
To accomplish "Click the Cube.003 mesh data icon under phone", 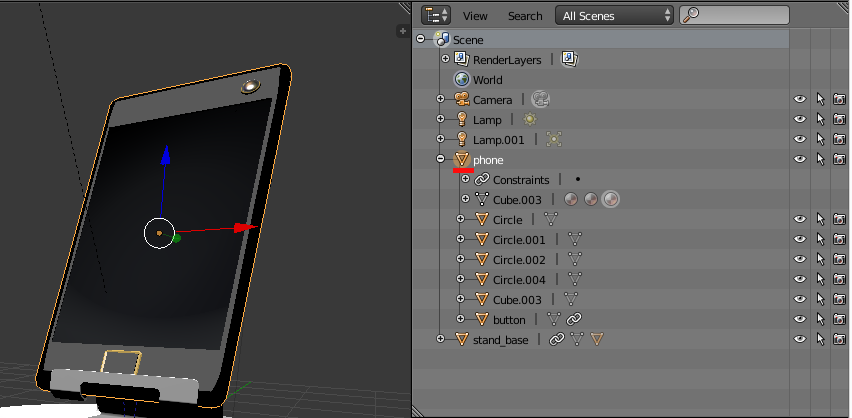I will (482, 199).
